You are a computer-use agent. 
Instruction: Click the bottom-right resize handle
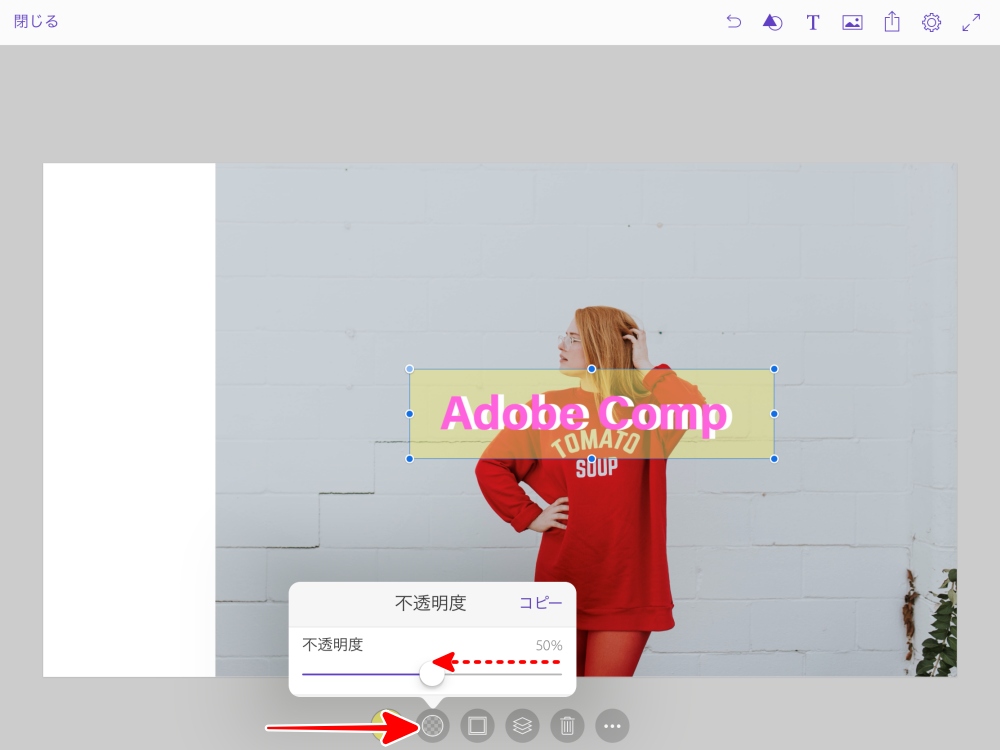(x=774, y=459)
